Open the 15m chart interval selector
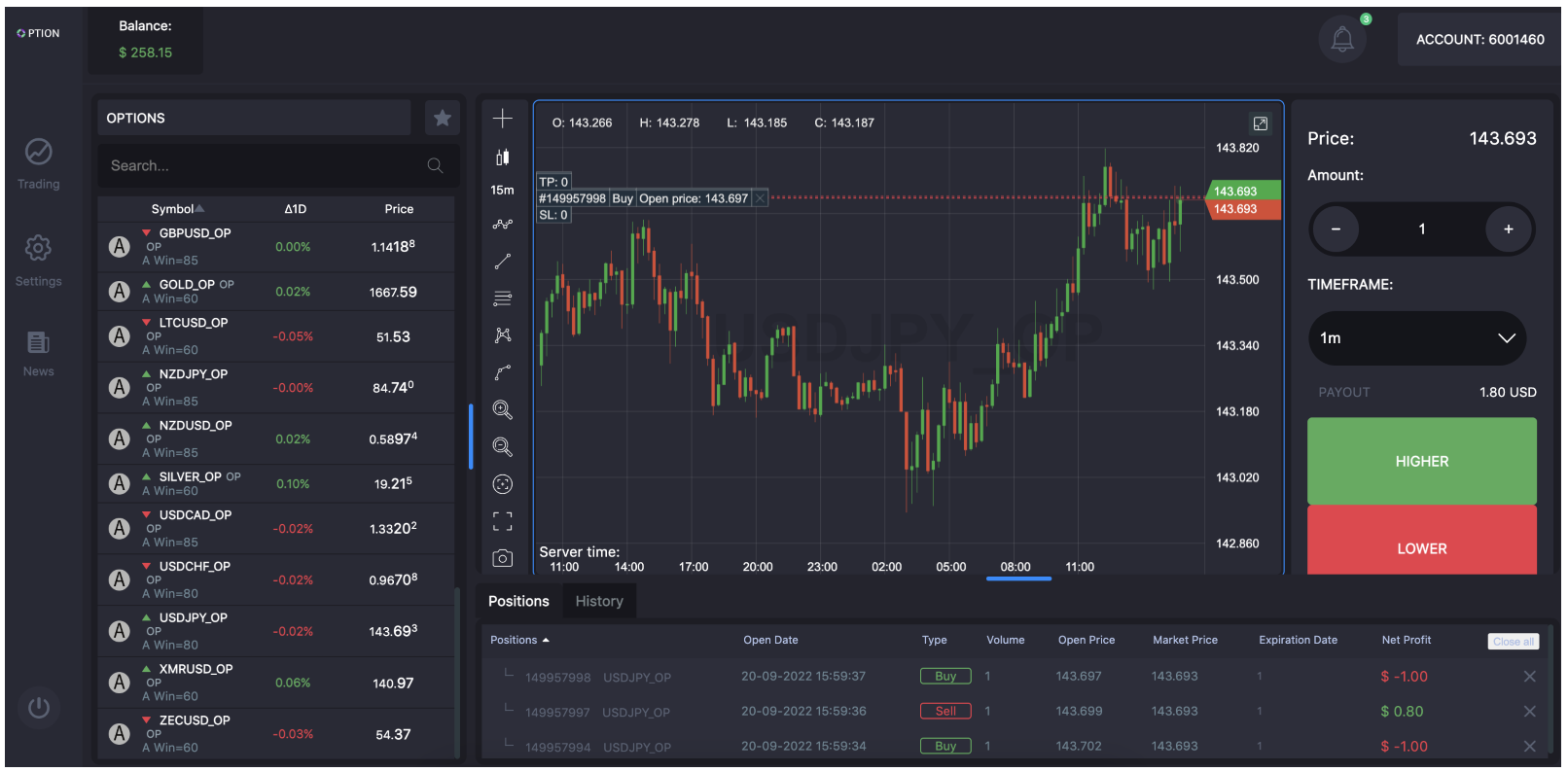Viewport: 1568px width, 772px height. 502,191
